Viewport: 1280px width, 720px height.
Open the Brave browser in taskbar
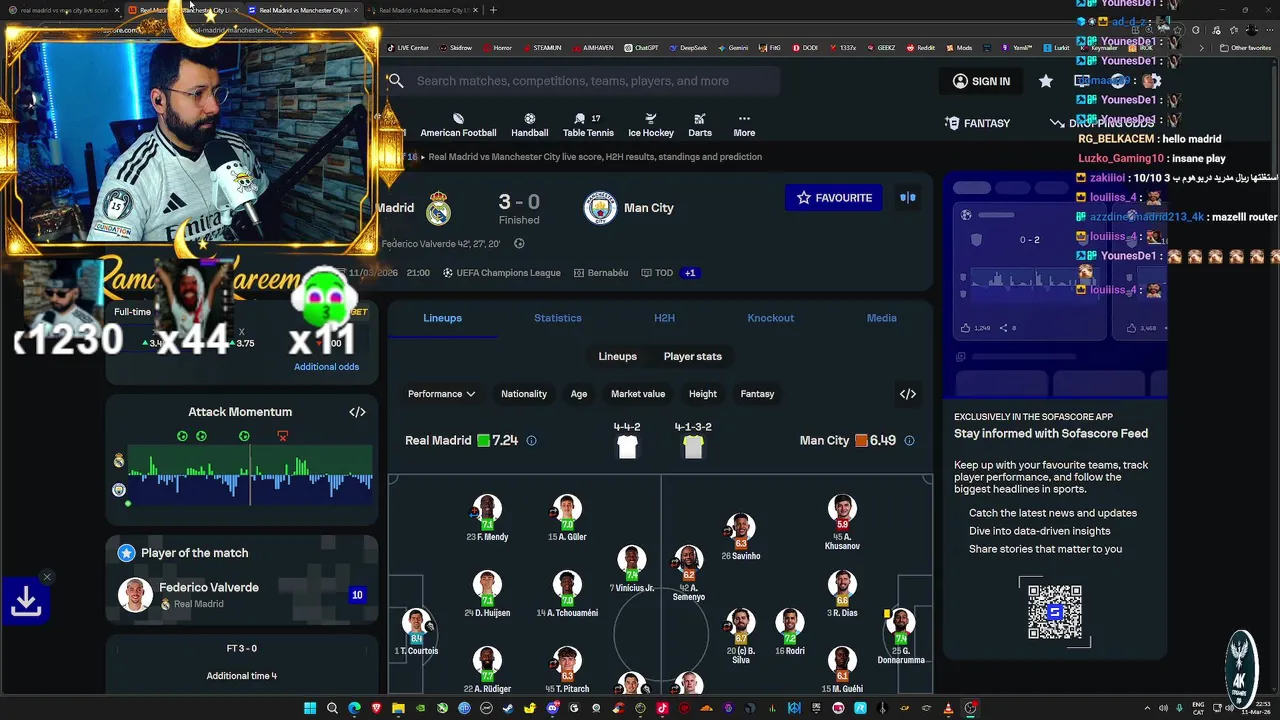(x=376, y=709)
